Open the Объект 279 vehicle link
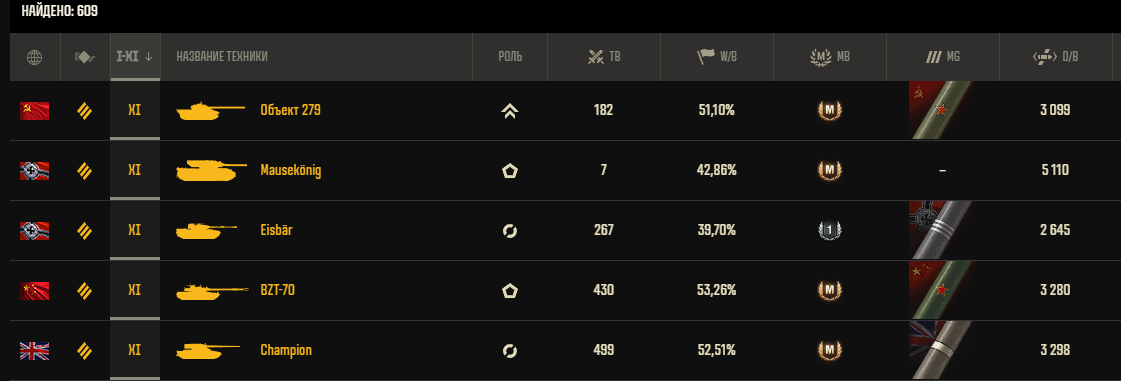This screenshot has width=1121, height=381. coord(290,110)
